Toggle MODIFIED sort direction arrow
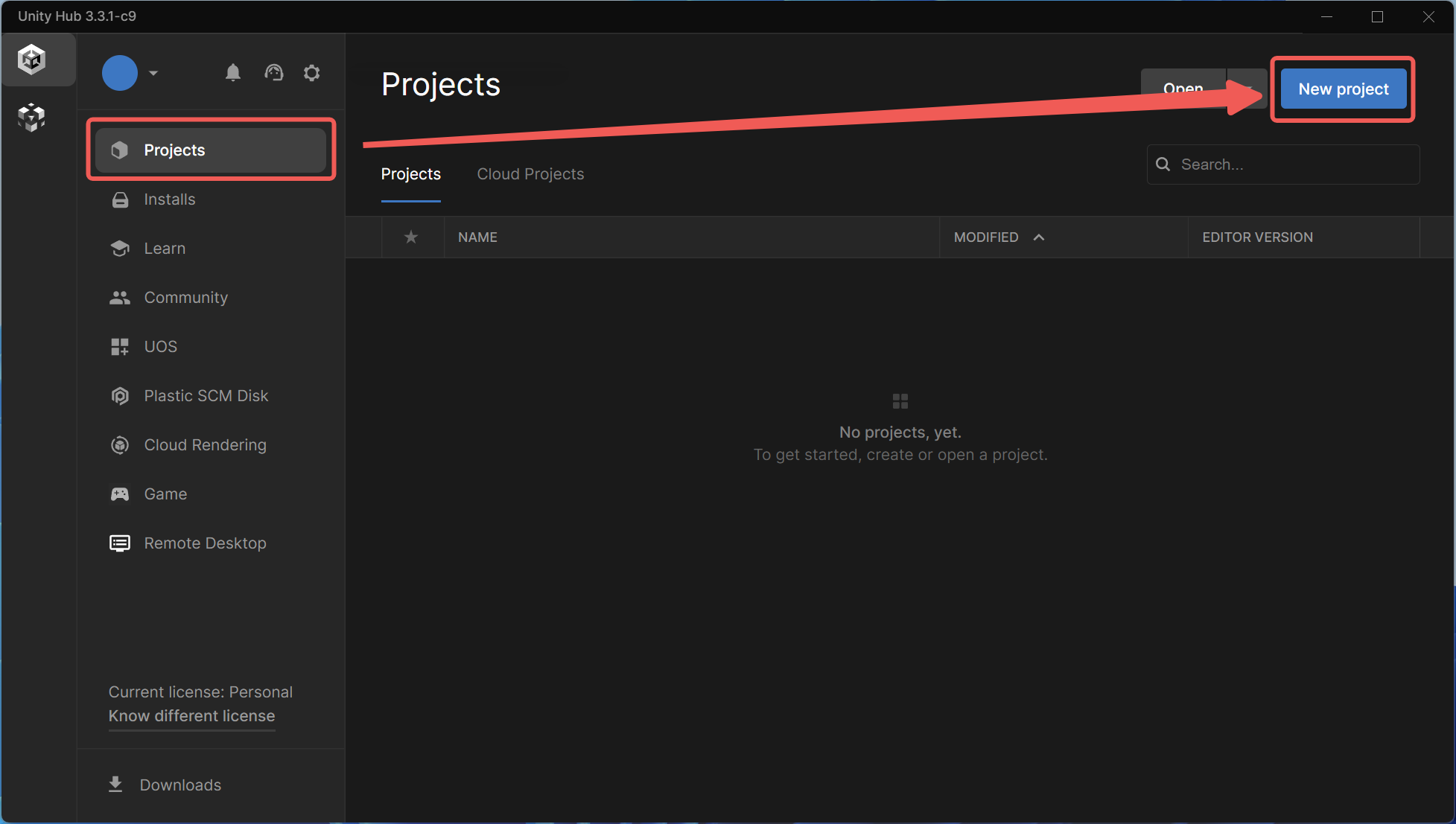 1039,237
